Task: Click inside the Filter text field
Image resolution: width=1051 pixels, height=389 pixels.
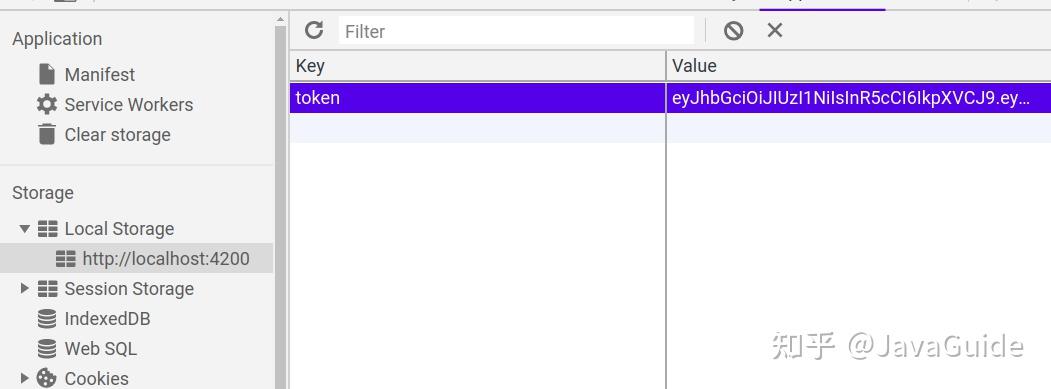Action: (516, 31)
